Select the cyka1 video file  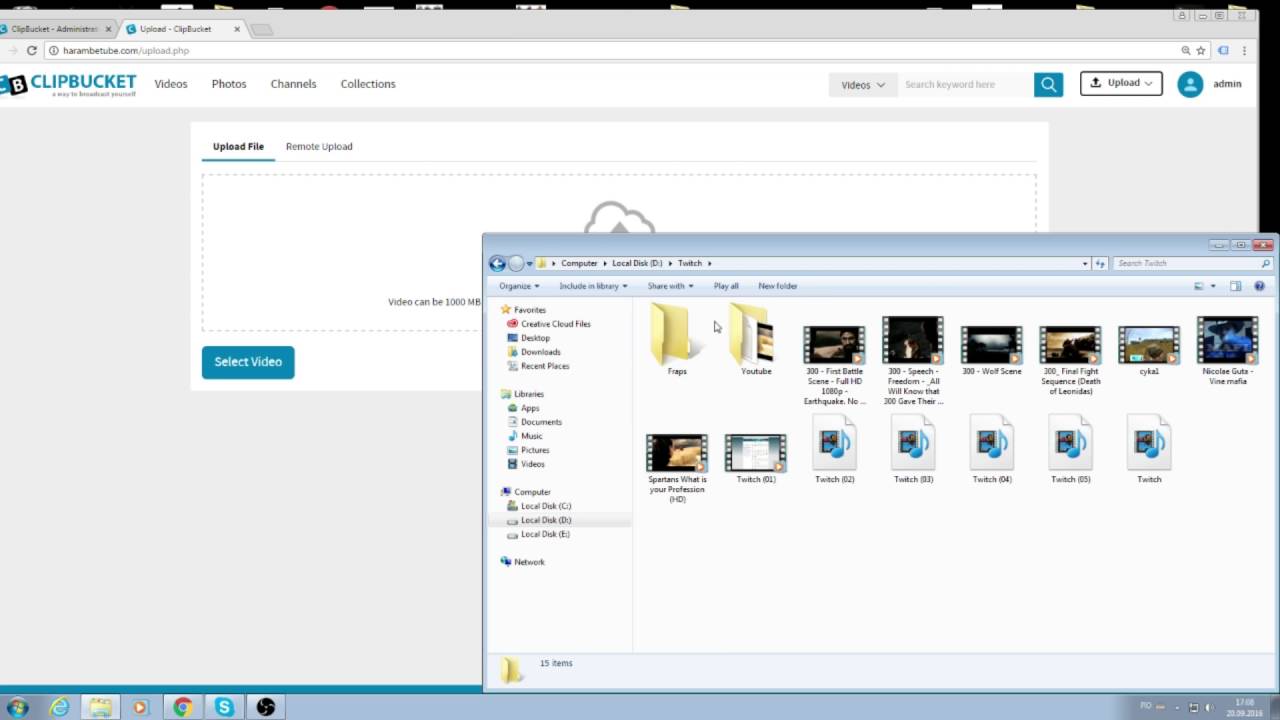[1149, 350]
